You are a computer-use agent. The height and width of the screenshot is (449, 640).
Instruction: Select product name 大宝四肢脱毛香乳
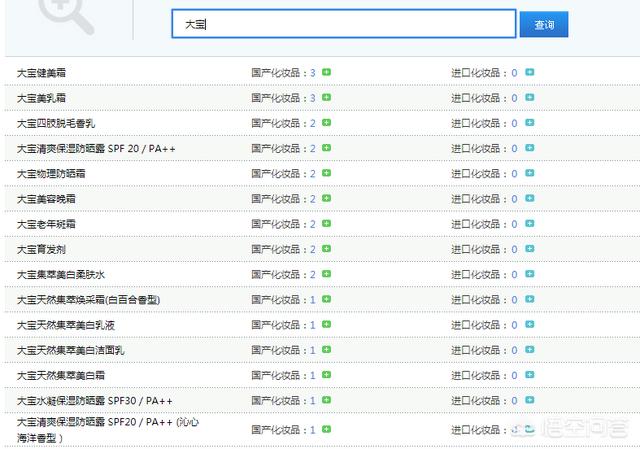click(x=56, y=123)
